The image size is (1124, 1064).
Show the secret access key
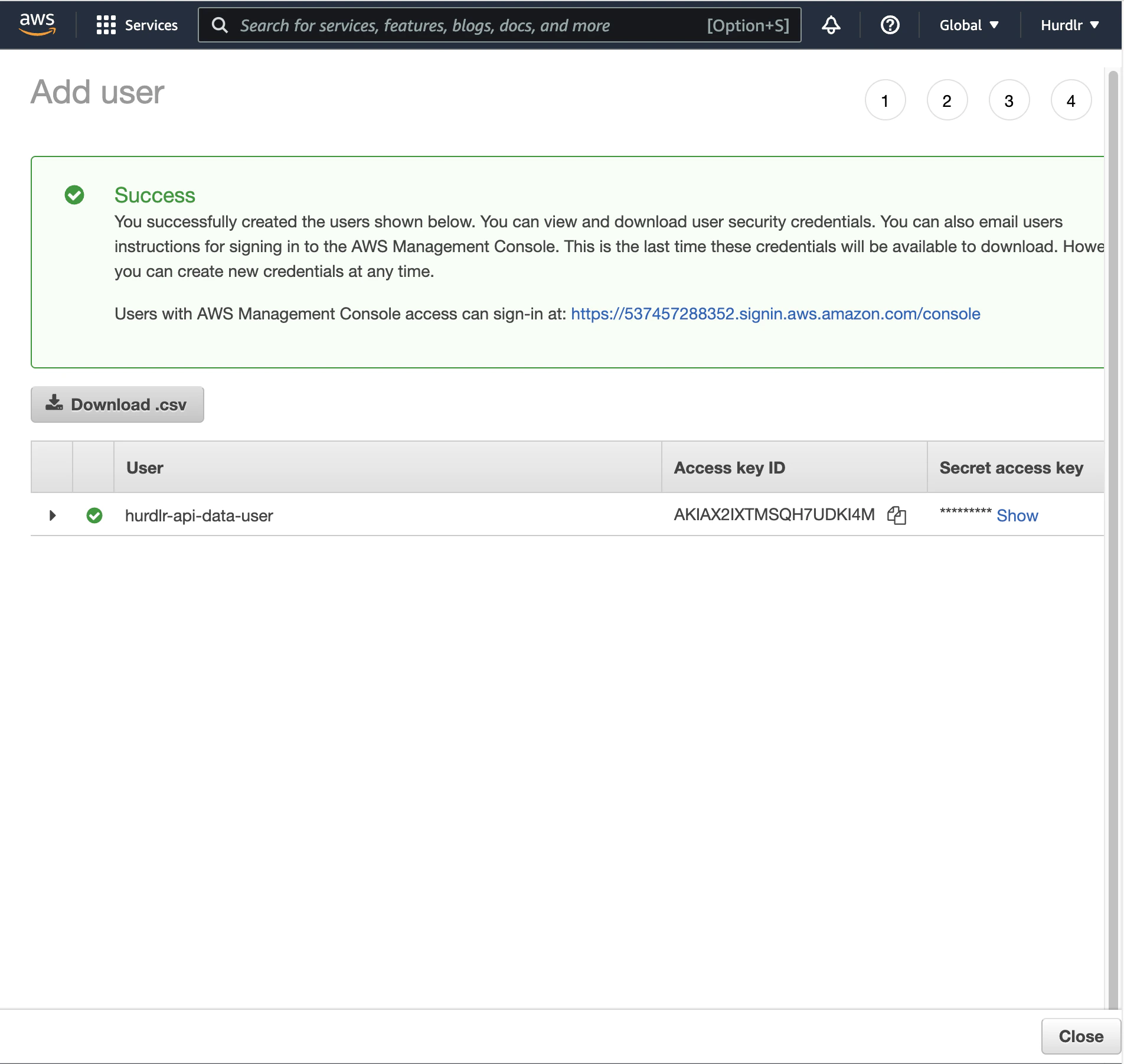1017,515
